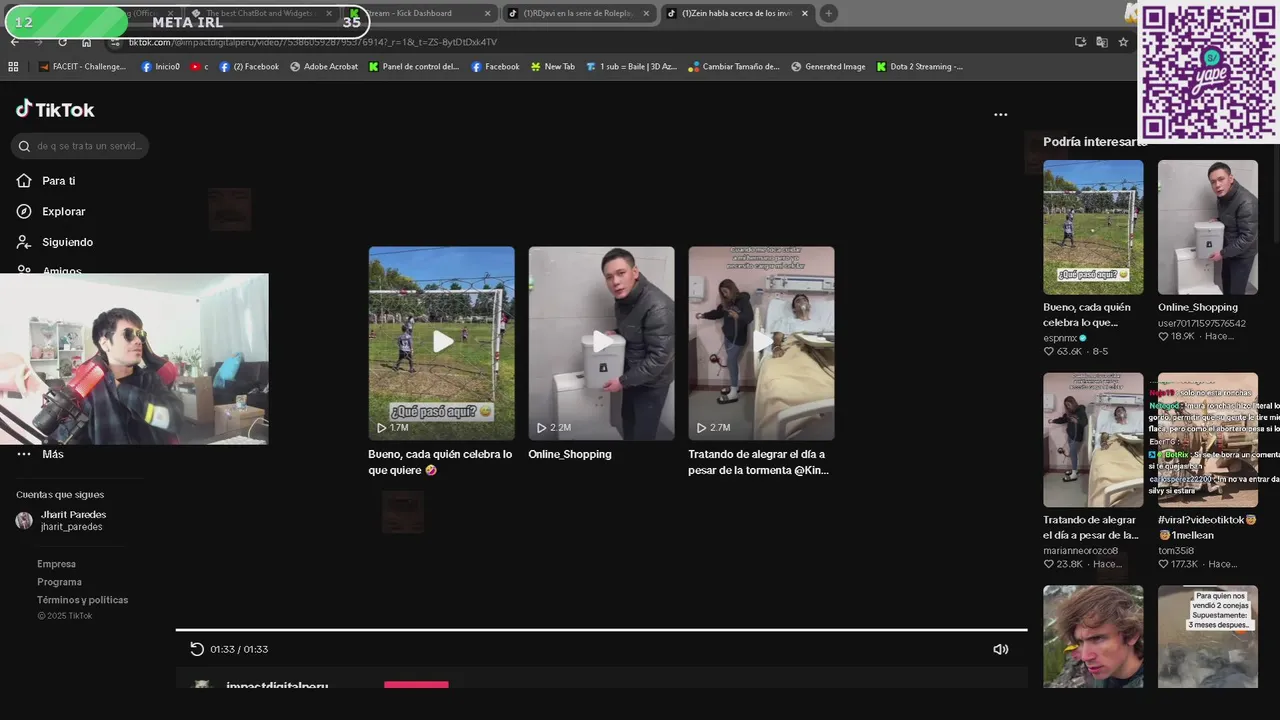Viewport: 1280px width, 720px height.
Task: Open Inicio0 bookmark
Action: pyautogui.click(x=160, y=67)
